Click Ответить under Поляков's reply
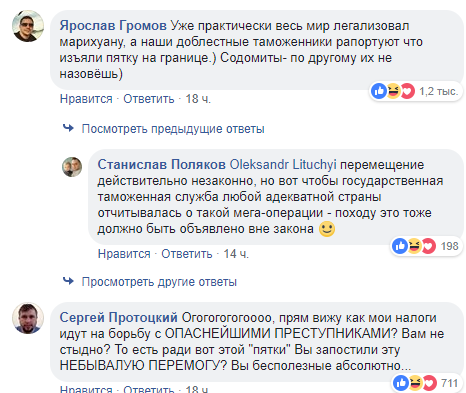The width and height of the screenshot is (466, 393). tap(187, 254)
